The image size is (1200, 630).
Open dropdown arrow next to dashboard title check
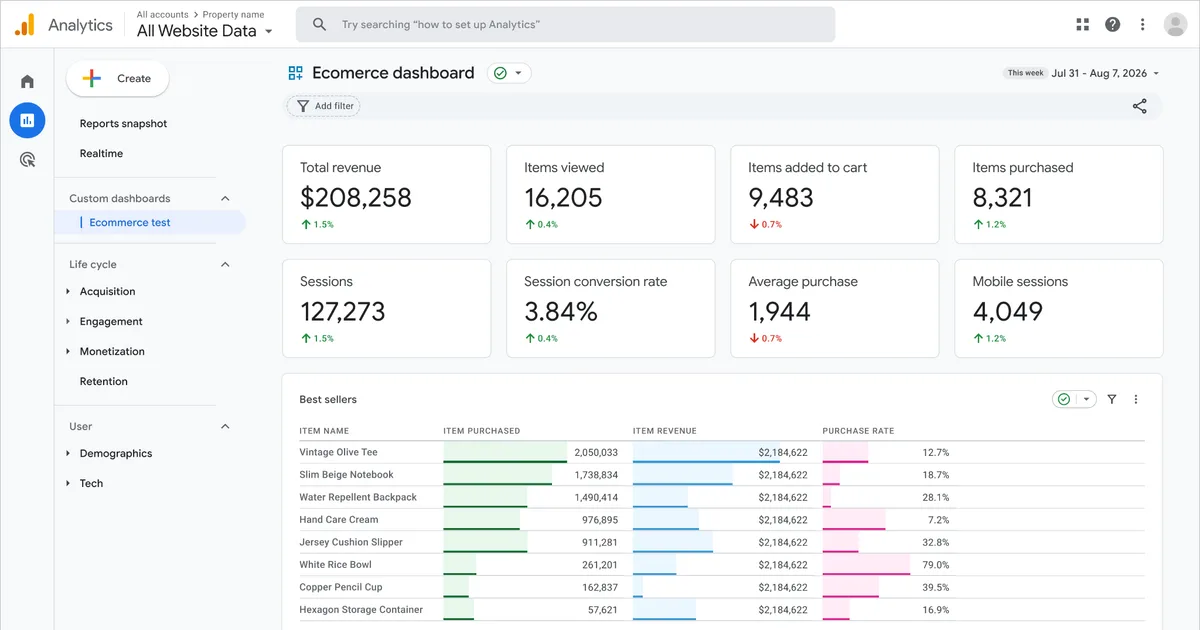[518, 73]
